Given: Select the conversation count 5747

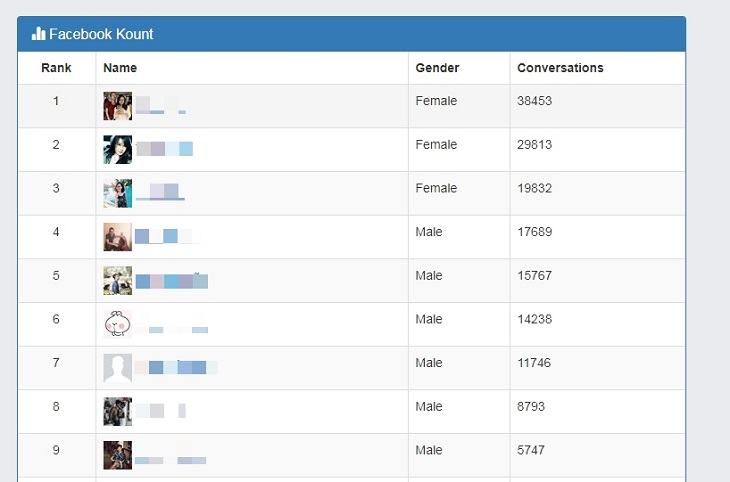Looking at the screenshot, I should click(x=531, y=450).
